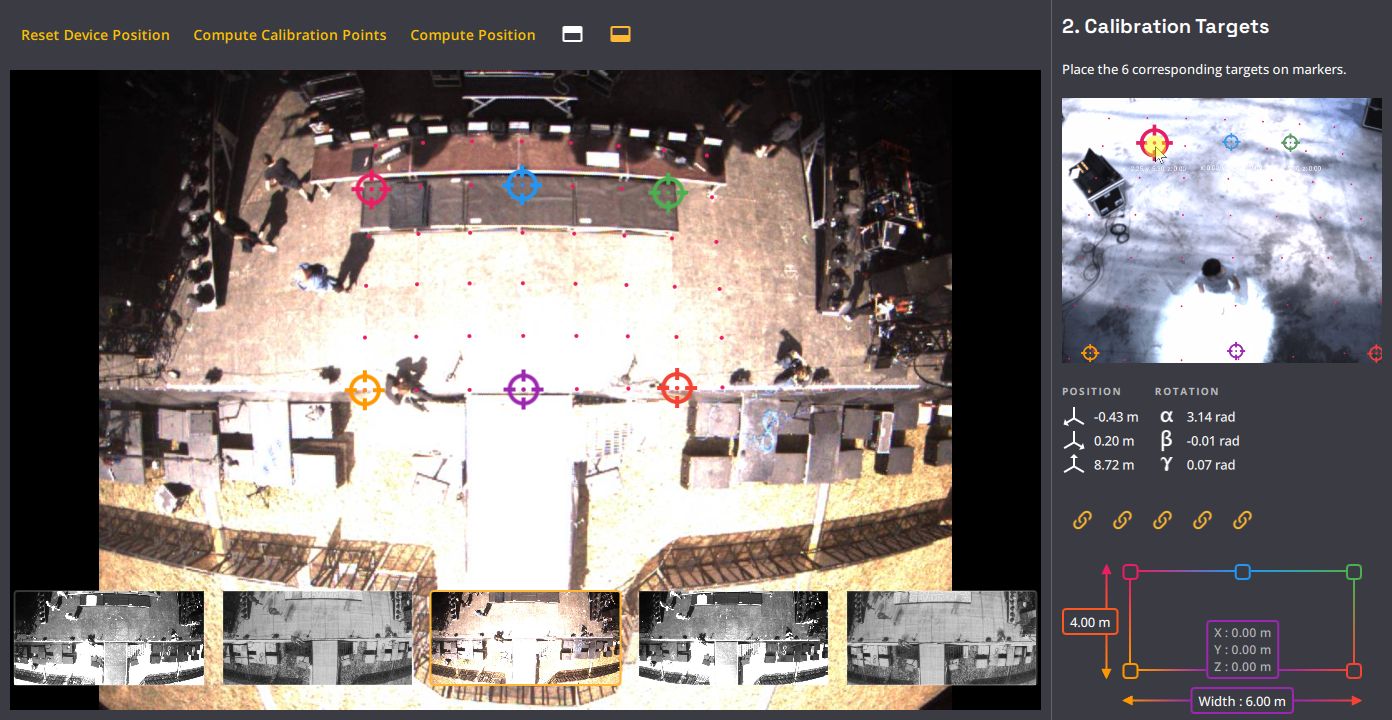Toggle the white top-panel layout icon

572,35
